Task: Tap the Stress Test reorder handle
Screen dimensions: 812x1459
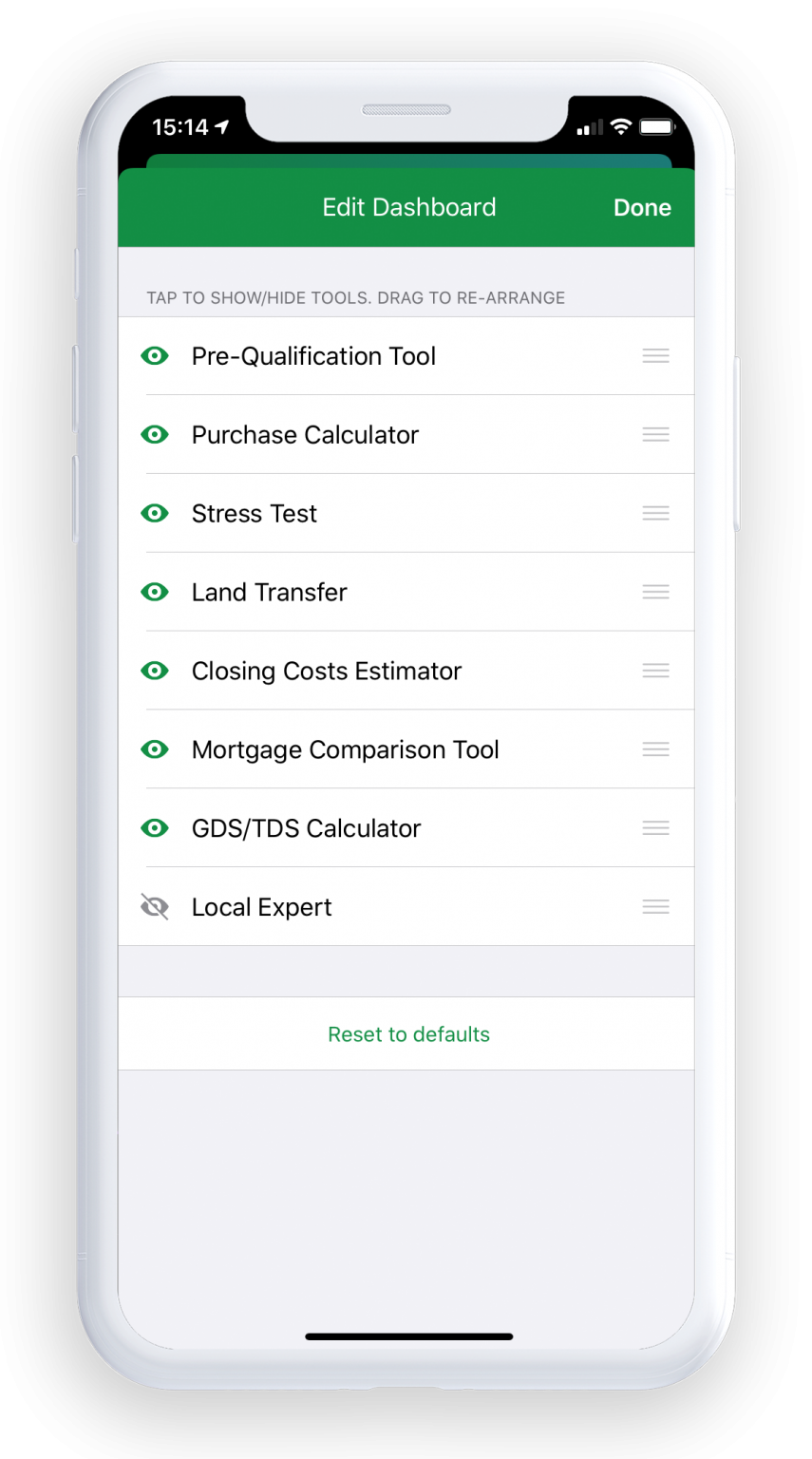Action: point(655,514)
